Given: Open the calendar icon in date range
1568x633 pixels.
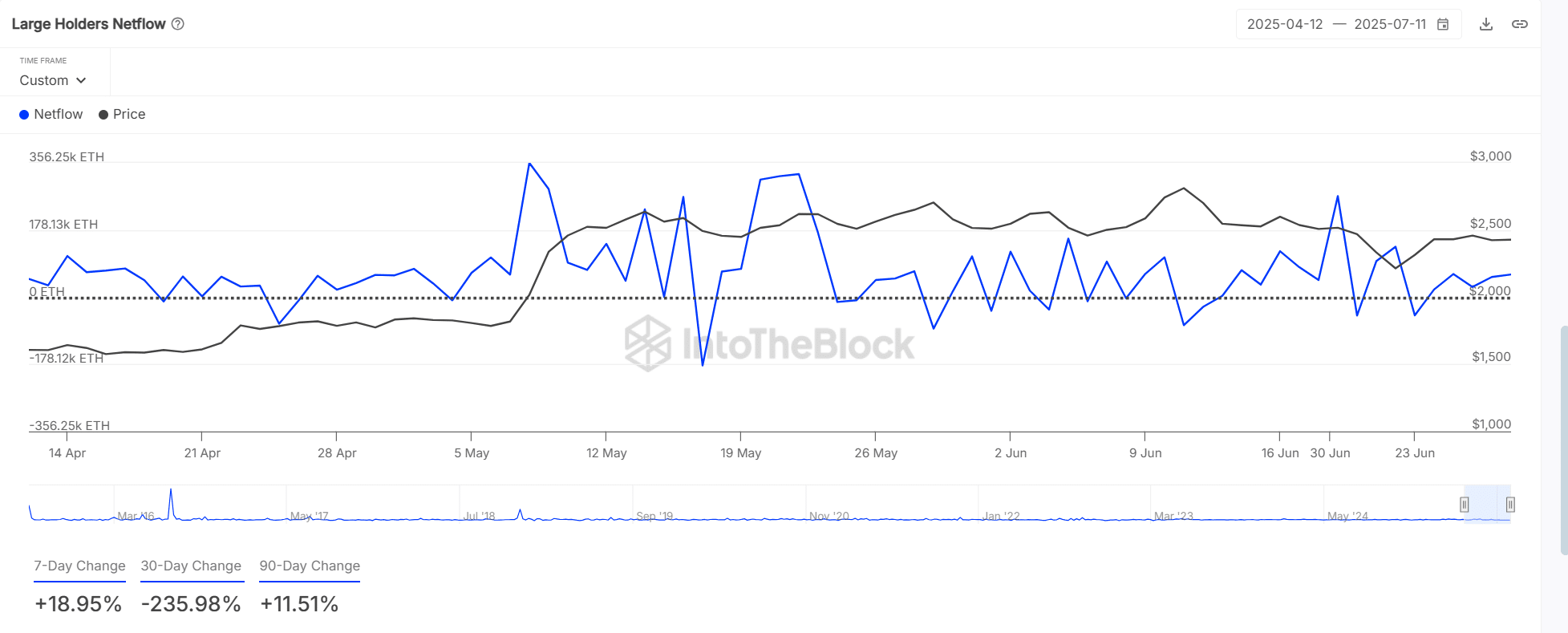Looking at the screenshot, I should [x=1443, y=24].
